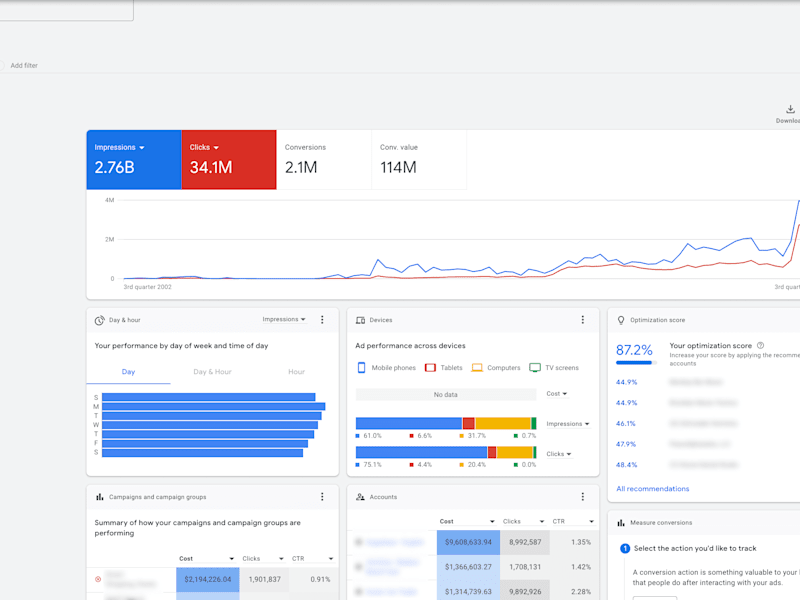Click the Campaigns bar chart icon

pyautogui.click(x=99, y=497)
